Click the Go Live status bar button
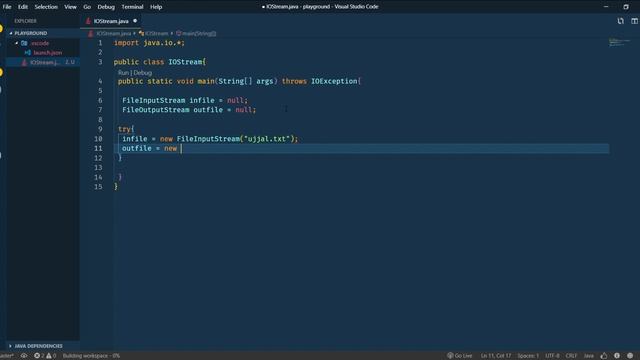The image size is (640, 360). 460,356
